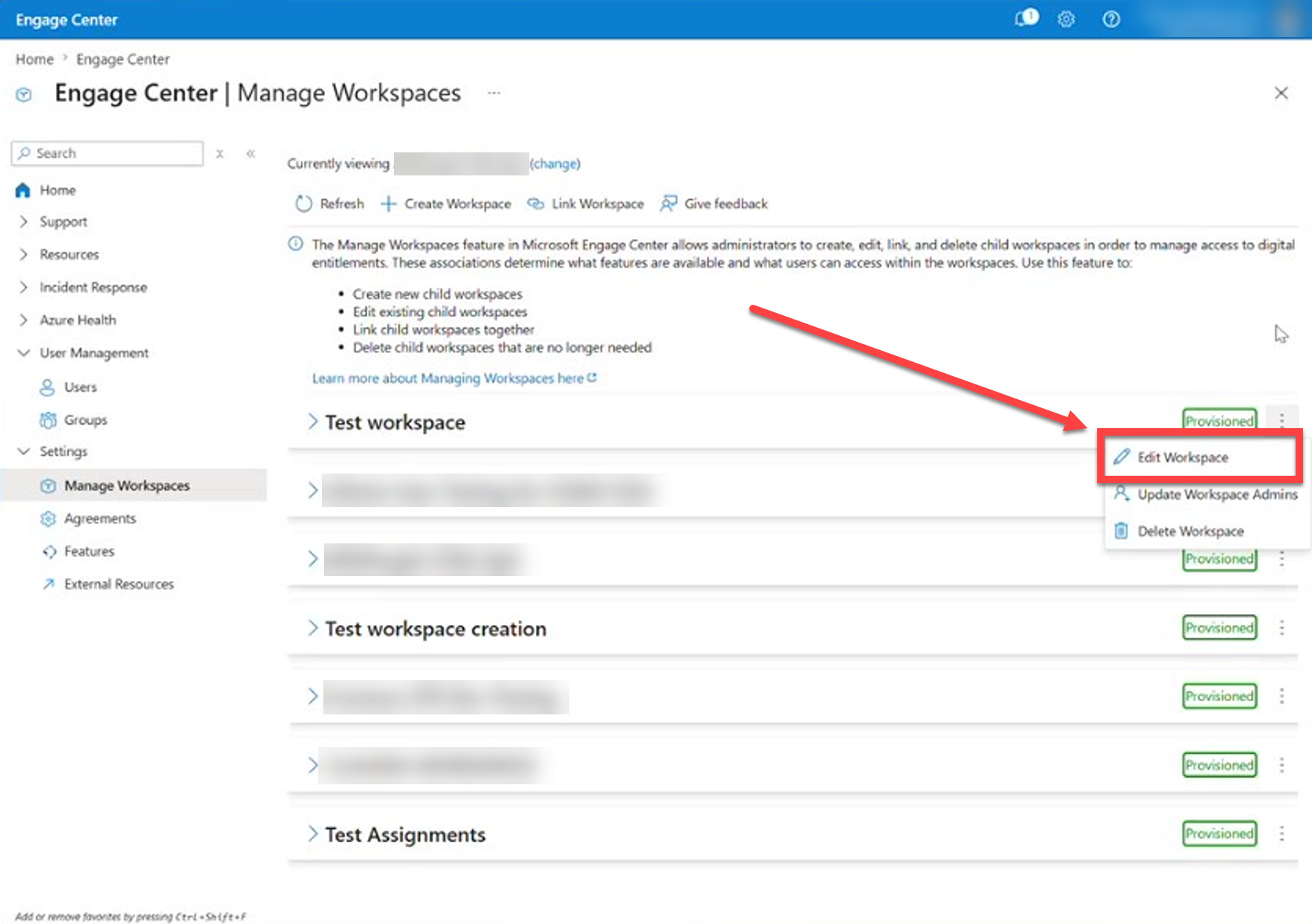
Task: Click Provisioned badge on Test workspace row
Action: [x=1220, y=420]
